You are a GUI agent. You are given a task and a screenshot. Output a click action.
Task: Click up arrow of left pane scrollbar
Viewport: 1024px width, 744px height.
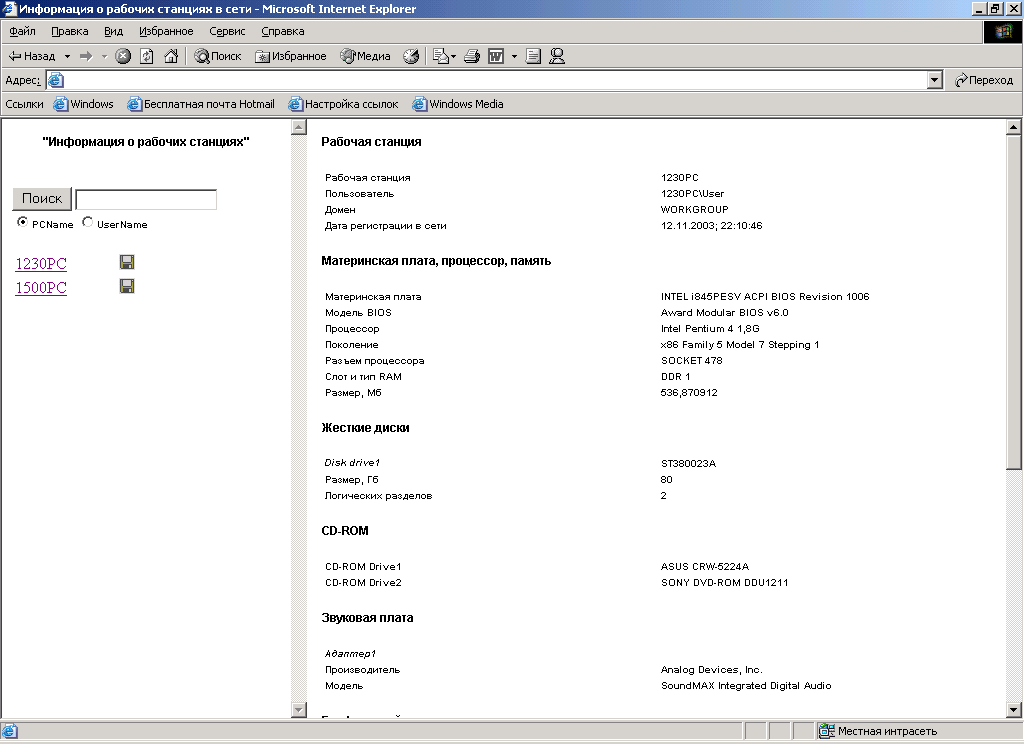(299, 127)
